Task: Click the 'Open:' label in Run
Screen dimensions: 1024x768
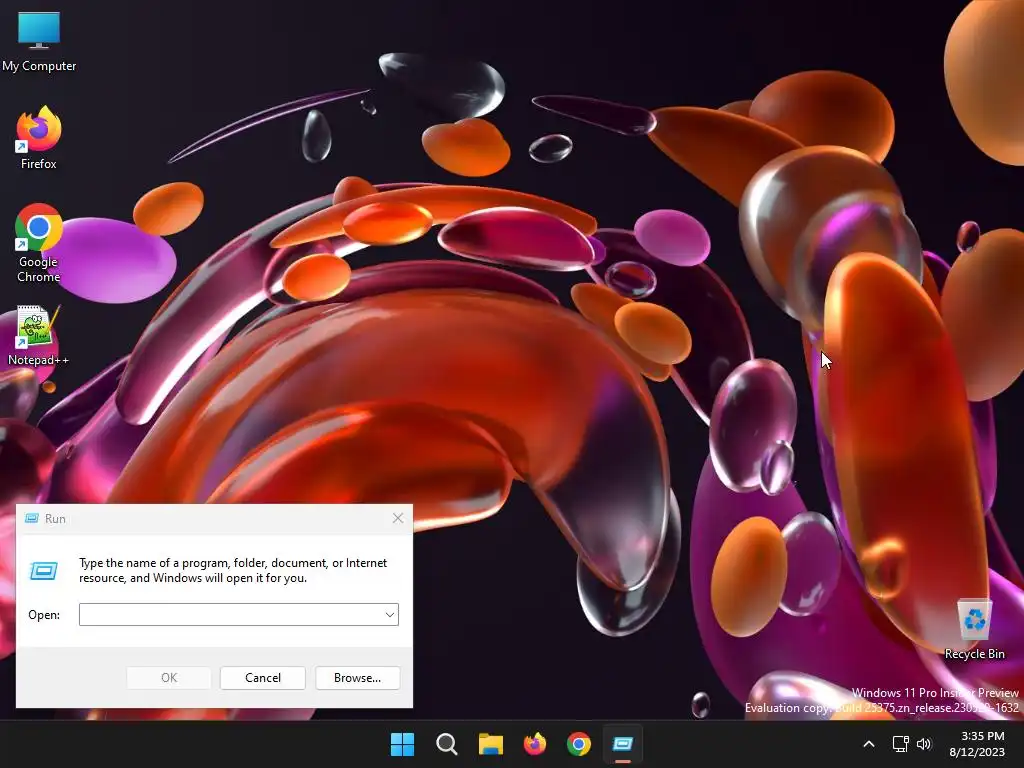Action: coord(44,615)
